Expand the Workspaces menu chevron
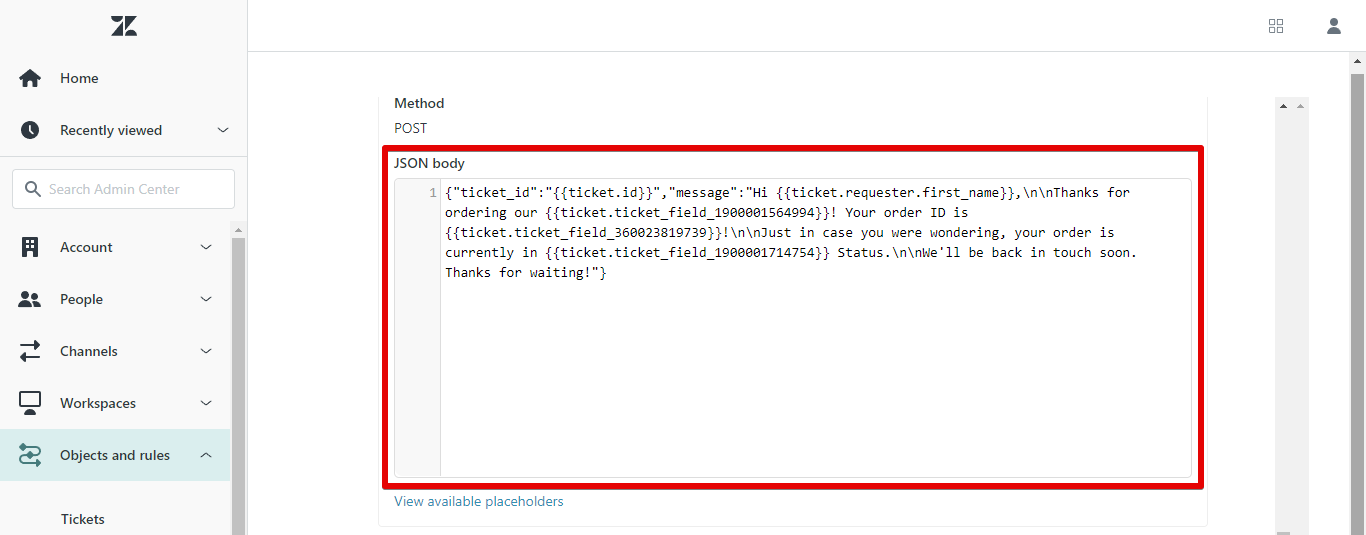1366x535 pixels. coord(206,403)
